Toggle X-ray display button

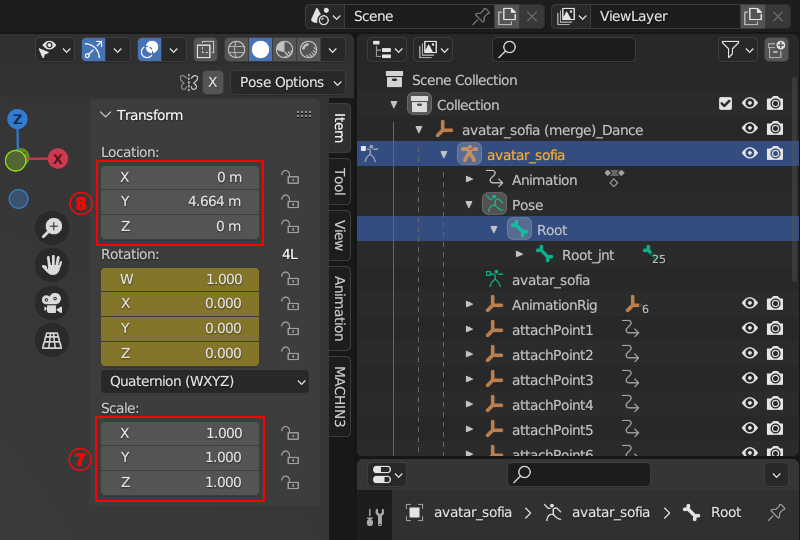[205, 49]
